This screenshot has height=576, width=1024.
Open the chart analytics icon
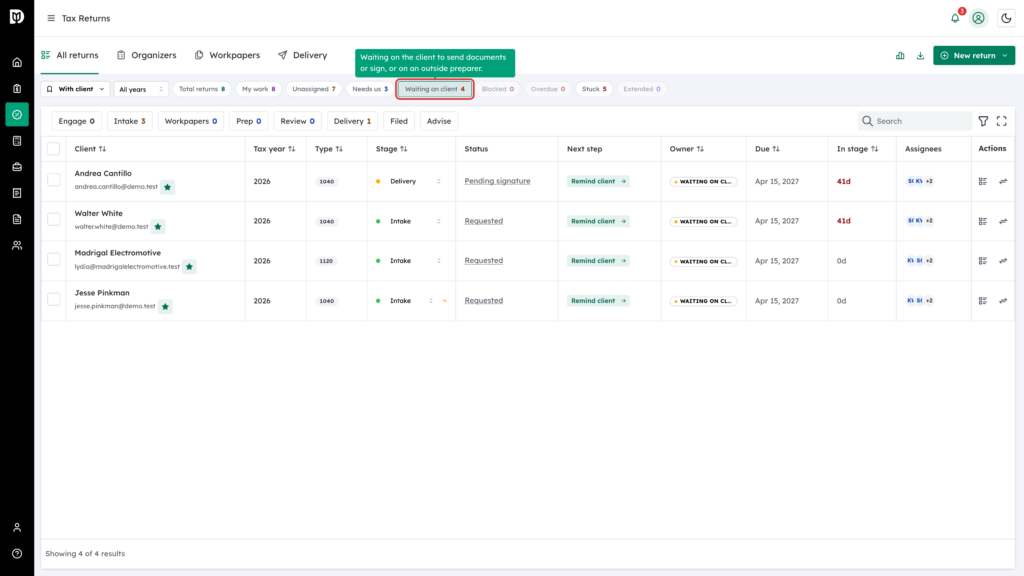click(x=900, y=56)
